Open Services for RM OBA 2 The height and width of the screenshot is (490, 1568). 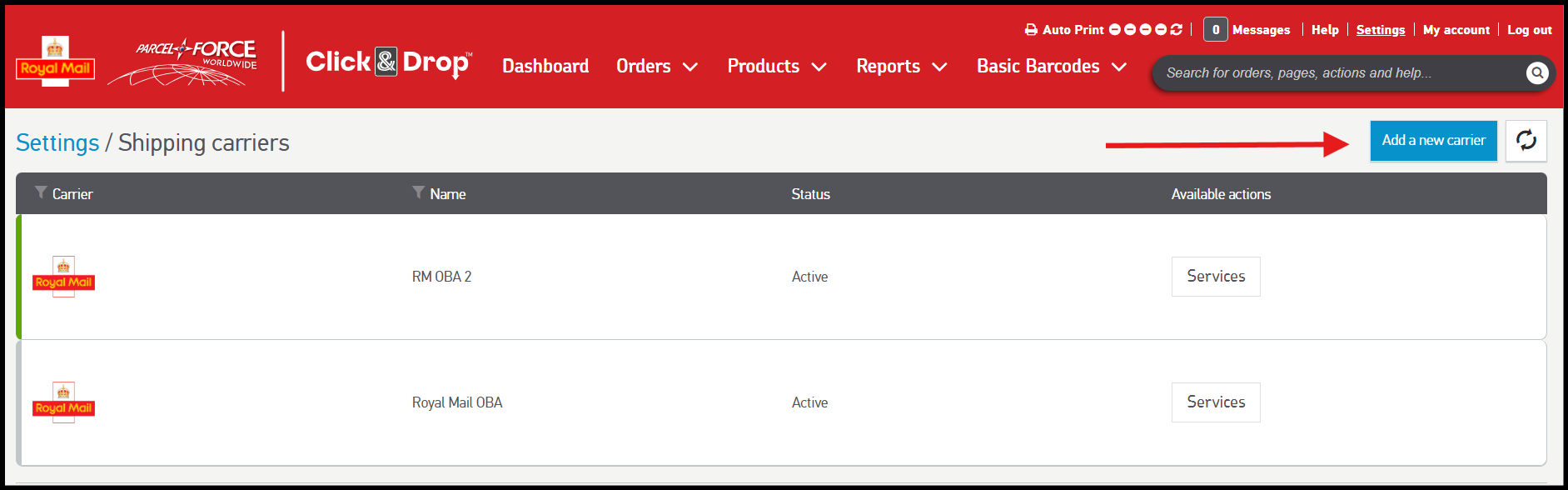(x=1215, y=277)
